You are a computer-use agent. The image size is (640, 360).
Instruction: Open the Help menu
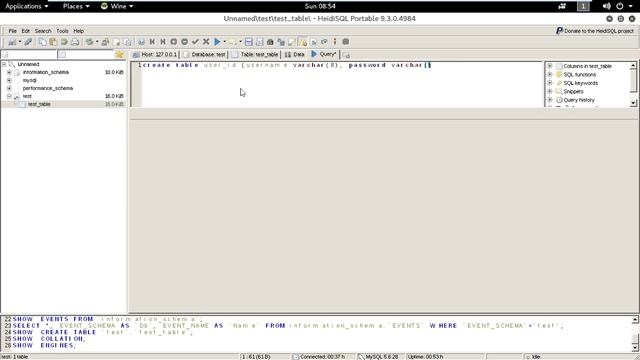[x=78, y=31]
